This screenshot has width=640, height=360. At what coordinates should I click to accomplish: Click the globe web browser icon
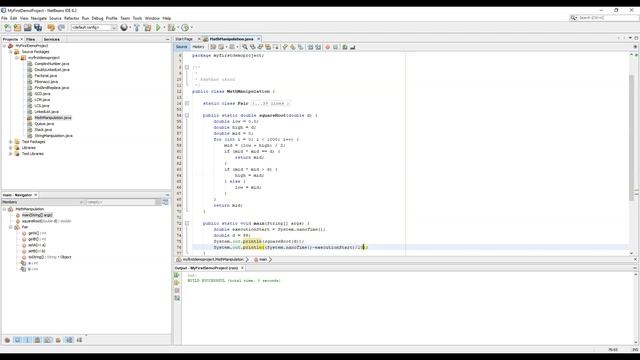click(124, 28)
